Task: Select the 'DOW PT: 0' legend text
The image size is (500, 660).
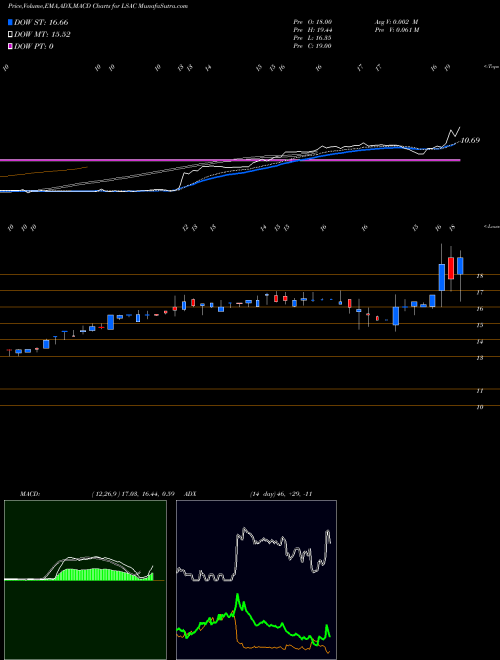Action: point(34,46)
